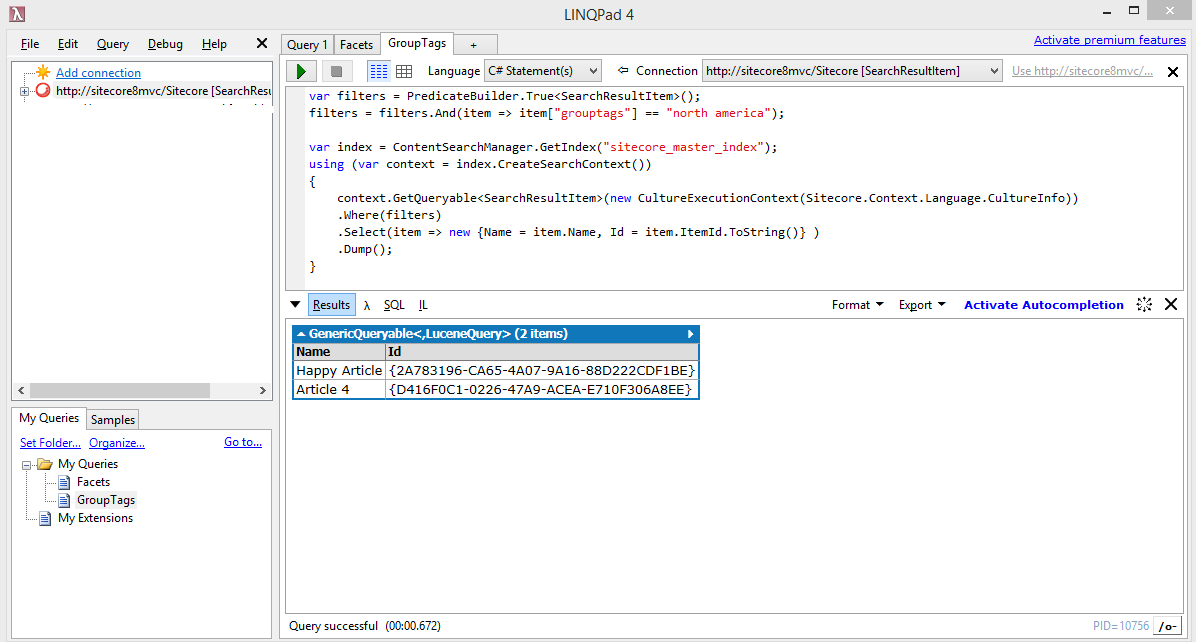Open the Connection dropdown
1196x642 pixels.
852,71
